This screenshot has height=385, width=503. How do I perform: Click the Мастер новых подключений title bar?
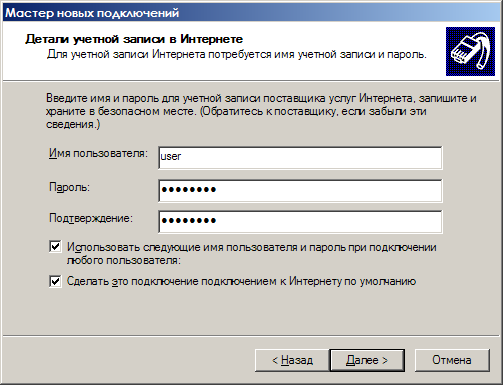point(251,13)
